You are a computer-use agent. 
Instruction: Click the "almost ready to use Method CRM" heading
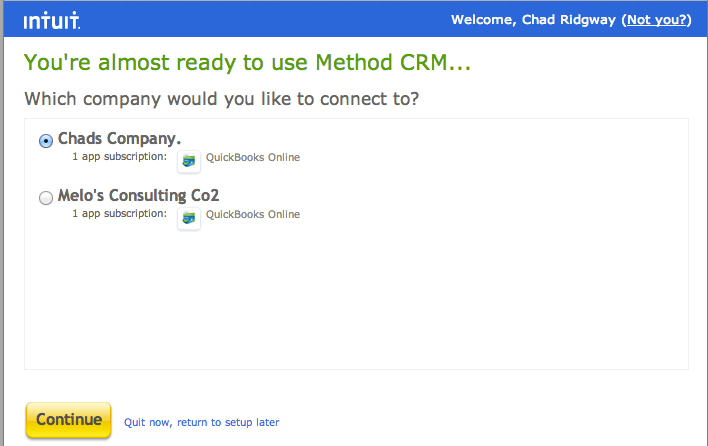[247, 63]
